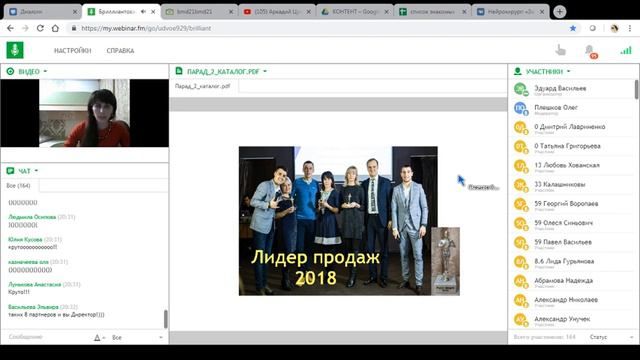640x360 pixels.
Task: Click the browser extension icon beside star
Action: click(x=593, y=28)
